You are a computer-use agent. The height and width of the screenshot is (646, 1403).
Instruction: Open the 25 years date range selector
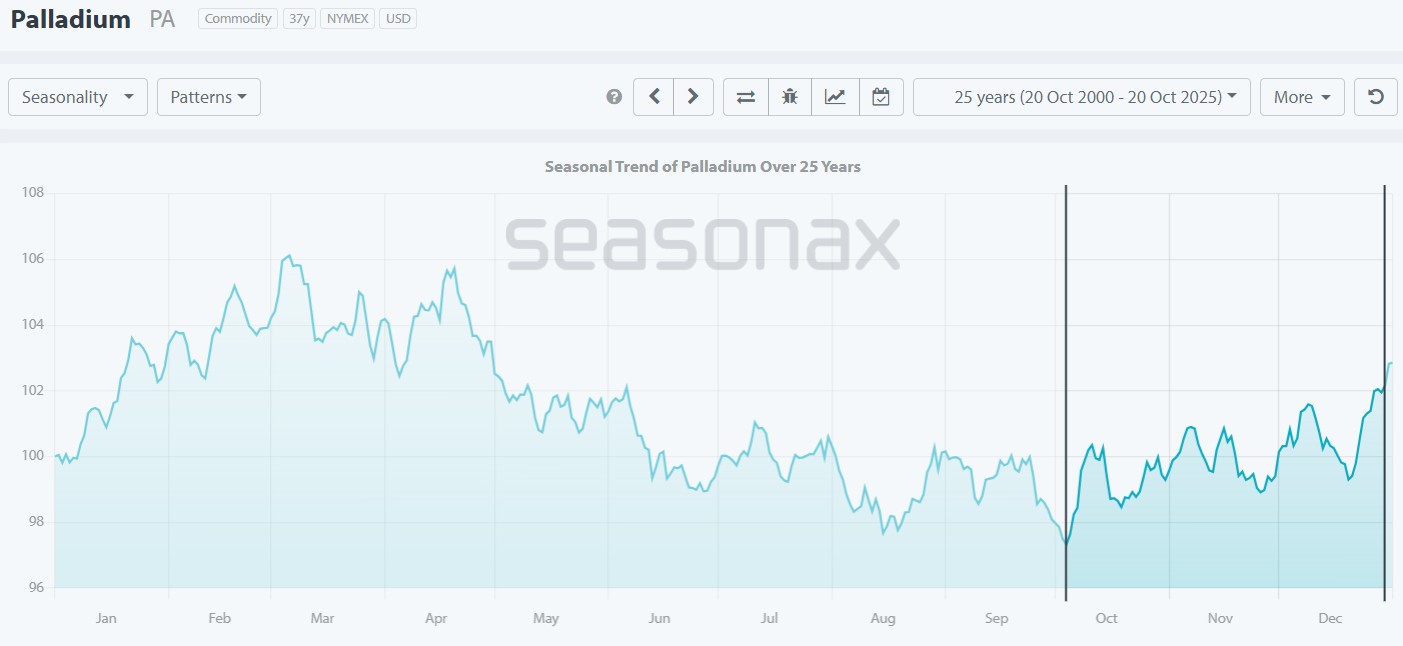[x=1082, y=97]
